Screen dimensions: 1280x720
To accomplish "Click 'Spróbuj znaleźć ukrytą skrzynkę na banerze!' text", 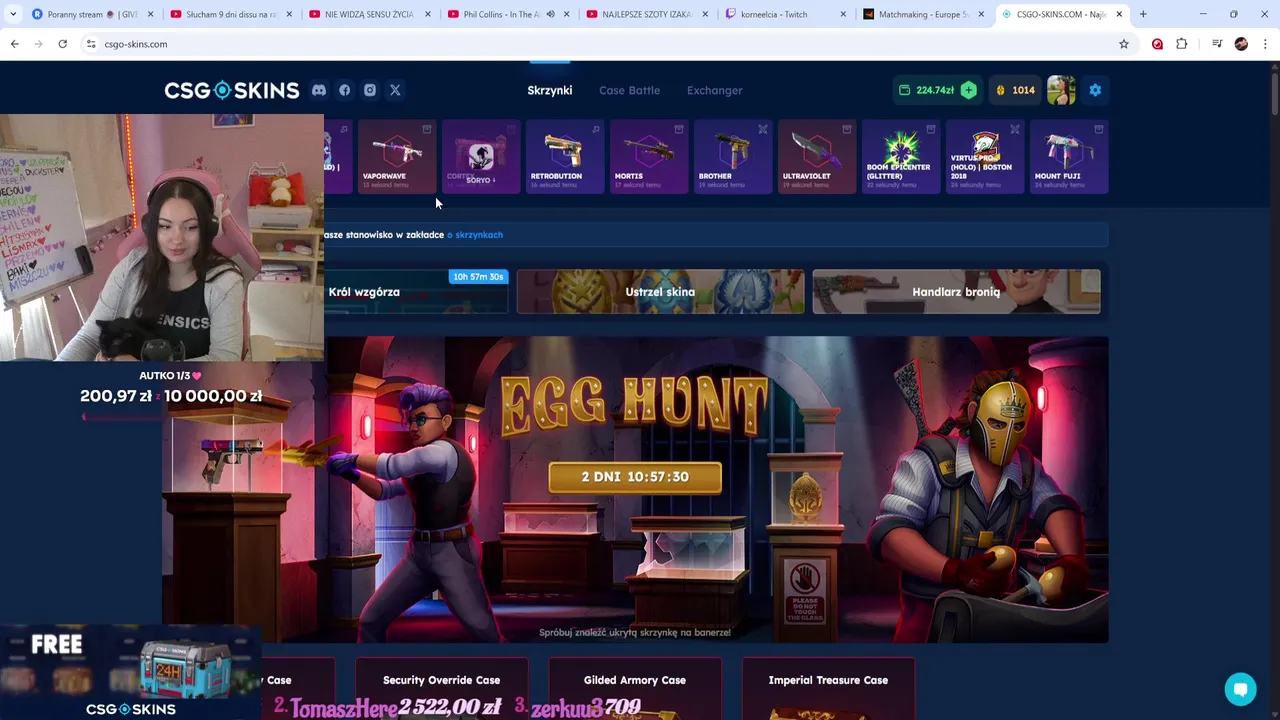I will (x=635, y=632).
